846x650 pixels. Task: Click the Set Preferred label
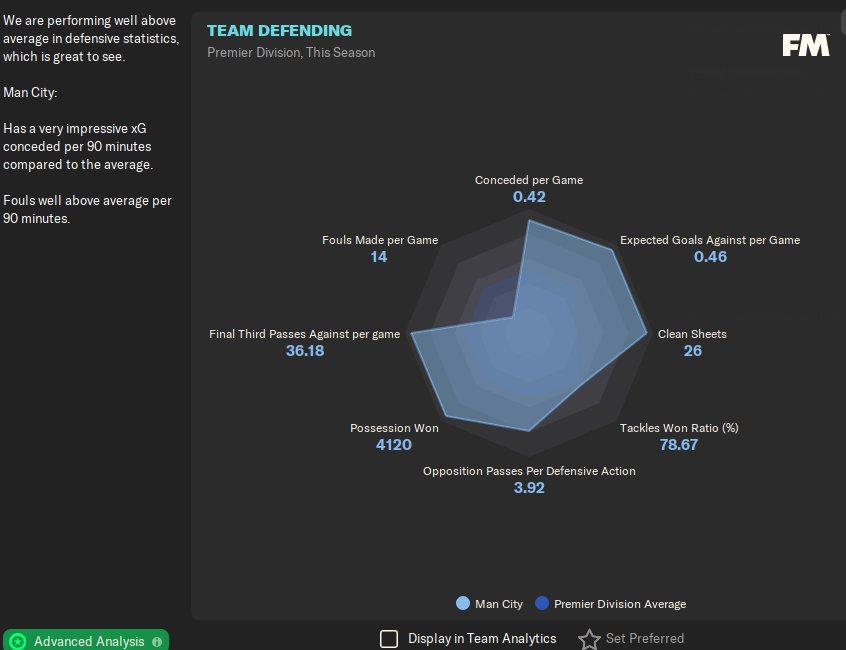645,639
